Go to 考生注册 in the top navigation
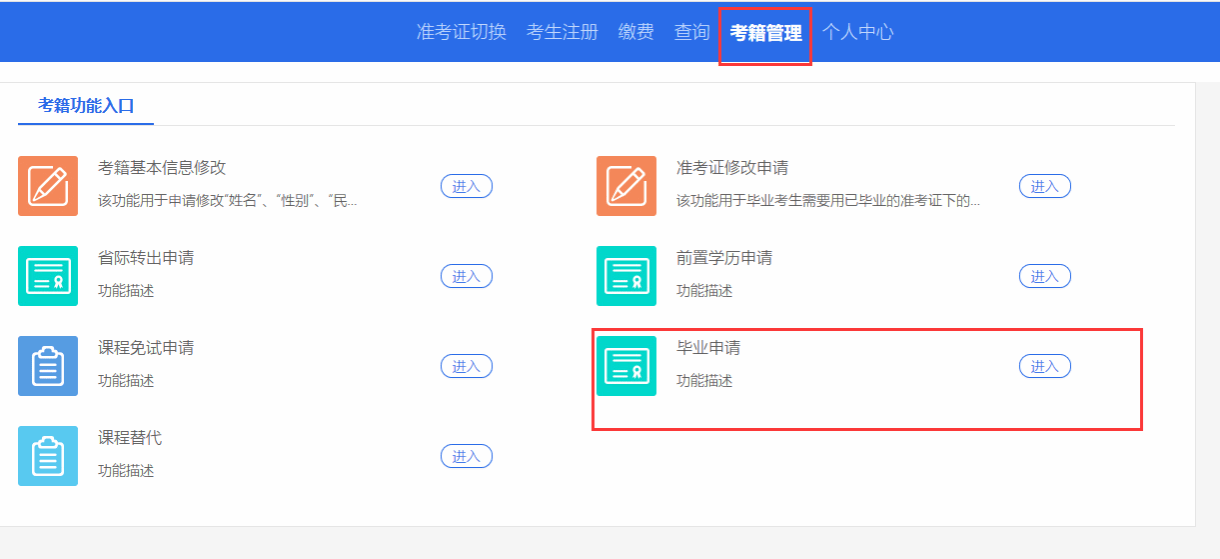The height and width of the screenshot is (559, 1220). pos(562,32)
